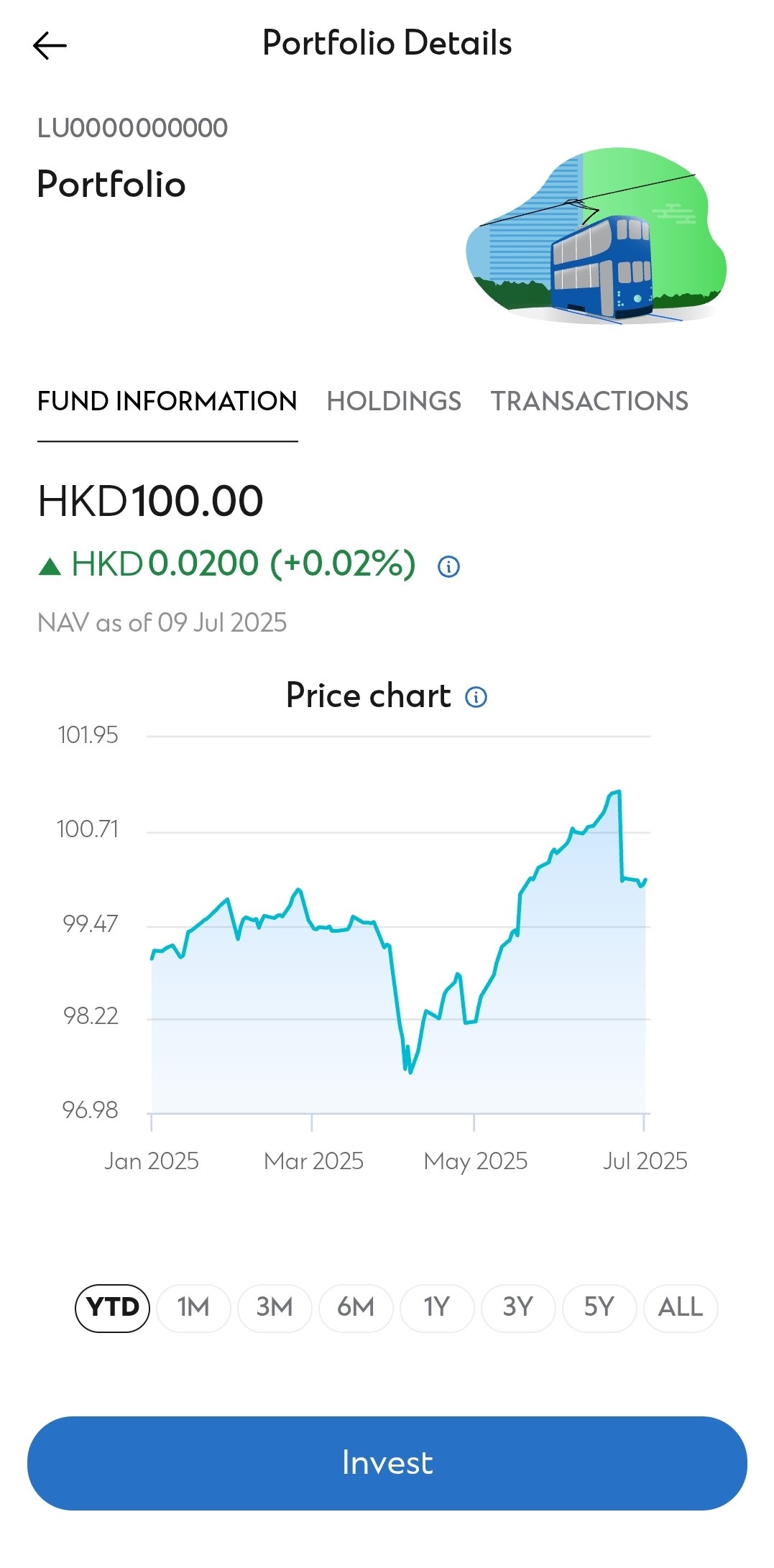Image resolution: width=774 pixels, height=1568 pixels.
Task: Open the TRANSACTIONS tab
Action: (589, 401)
